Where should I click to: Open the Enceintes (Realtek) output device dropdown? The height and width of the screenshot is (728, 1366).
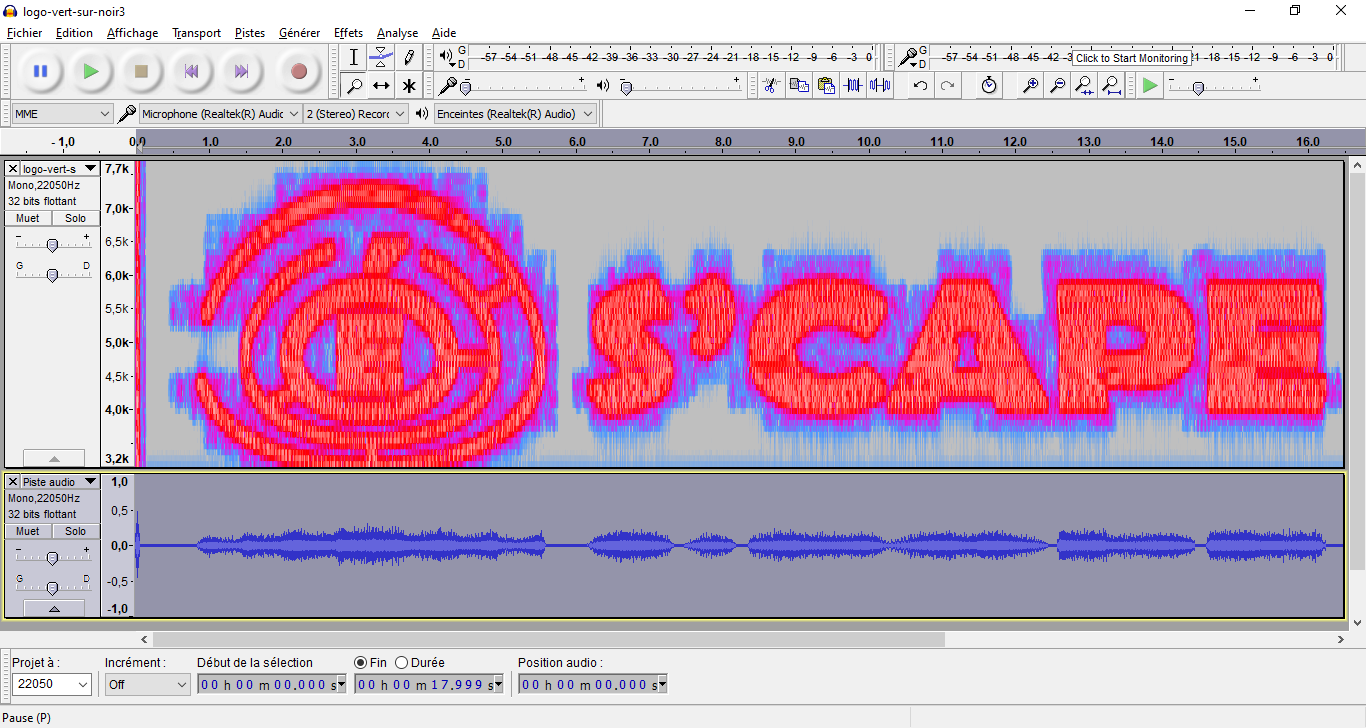click(x=515, y=114)
